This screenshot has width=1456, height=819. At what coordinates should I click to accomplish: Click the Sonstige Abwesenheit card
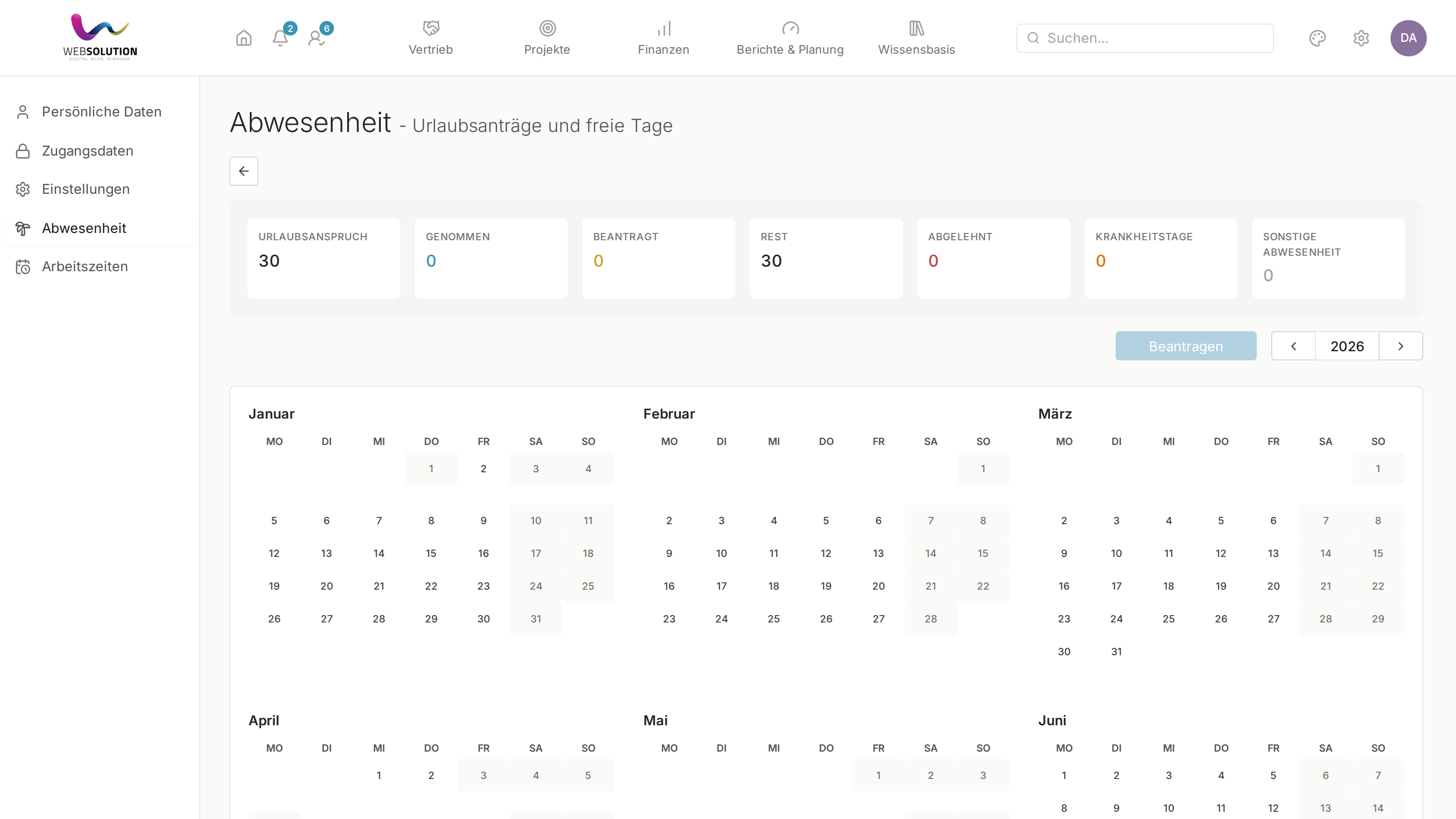[1328, 258]
